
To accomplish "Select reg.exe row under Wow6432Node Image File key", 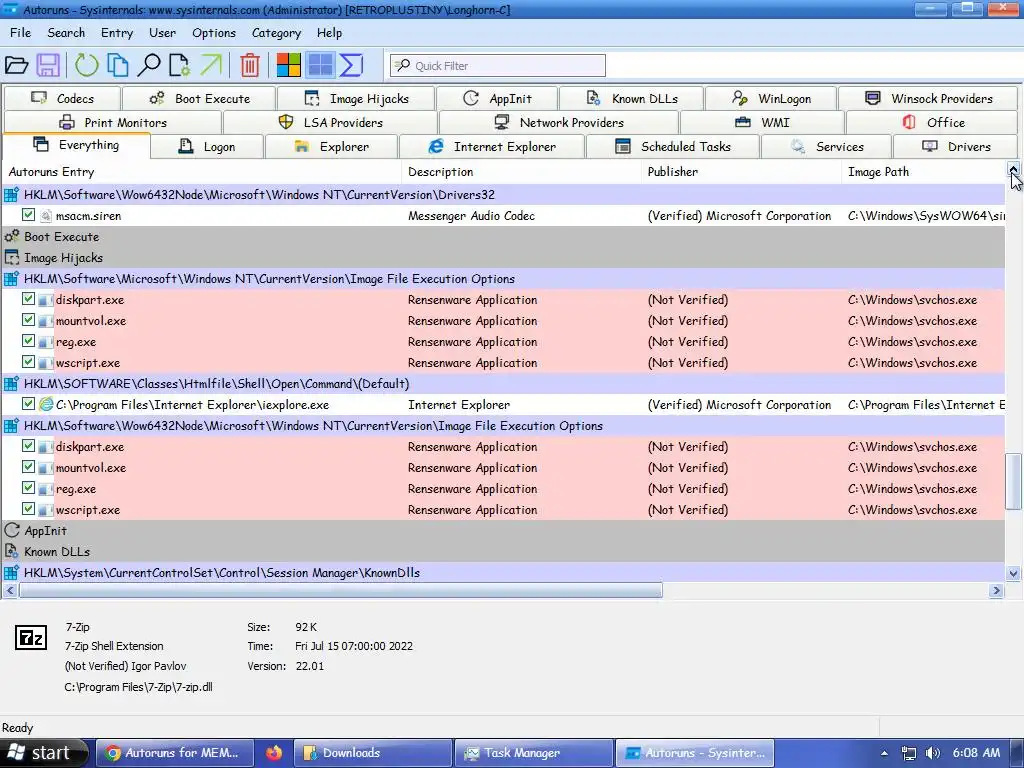I will pyautogui.click(x=503, y=488).
